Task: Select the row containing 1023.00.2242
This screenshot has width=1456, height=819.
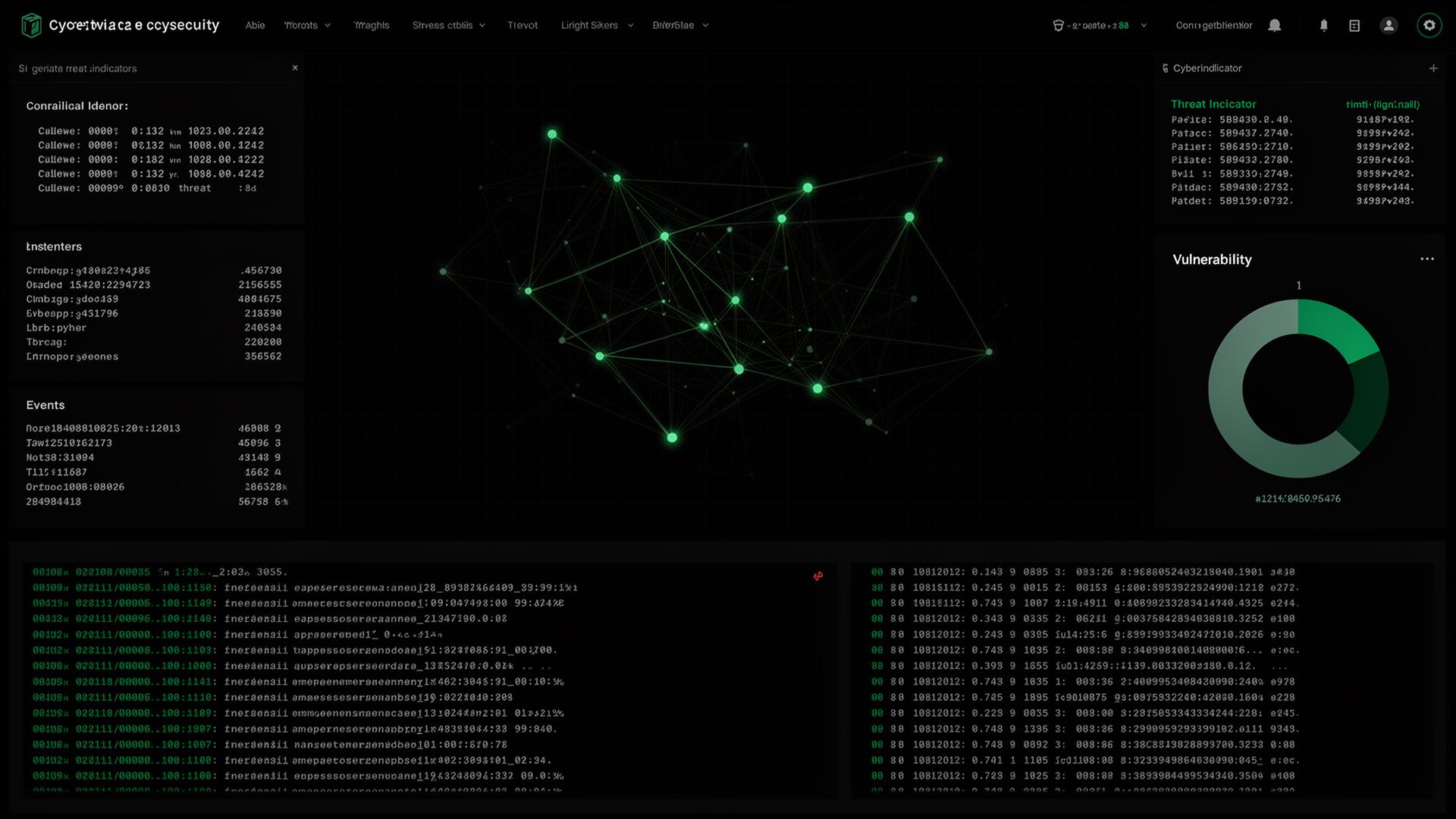Action: point(151,131)
